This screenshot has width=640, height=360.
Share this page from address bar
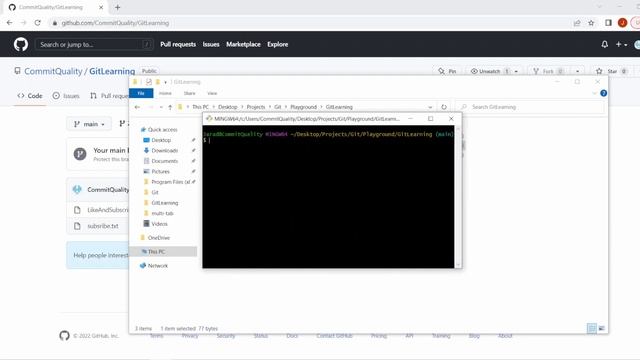pos(577,23)
